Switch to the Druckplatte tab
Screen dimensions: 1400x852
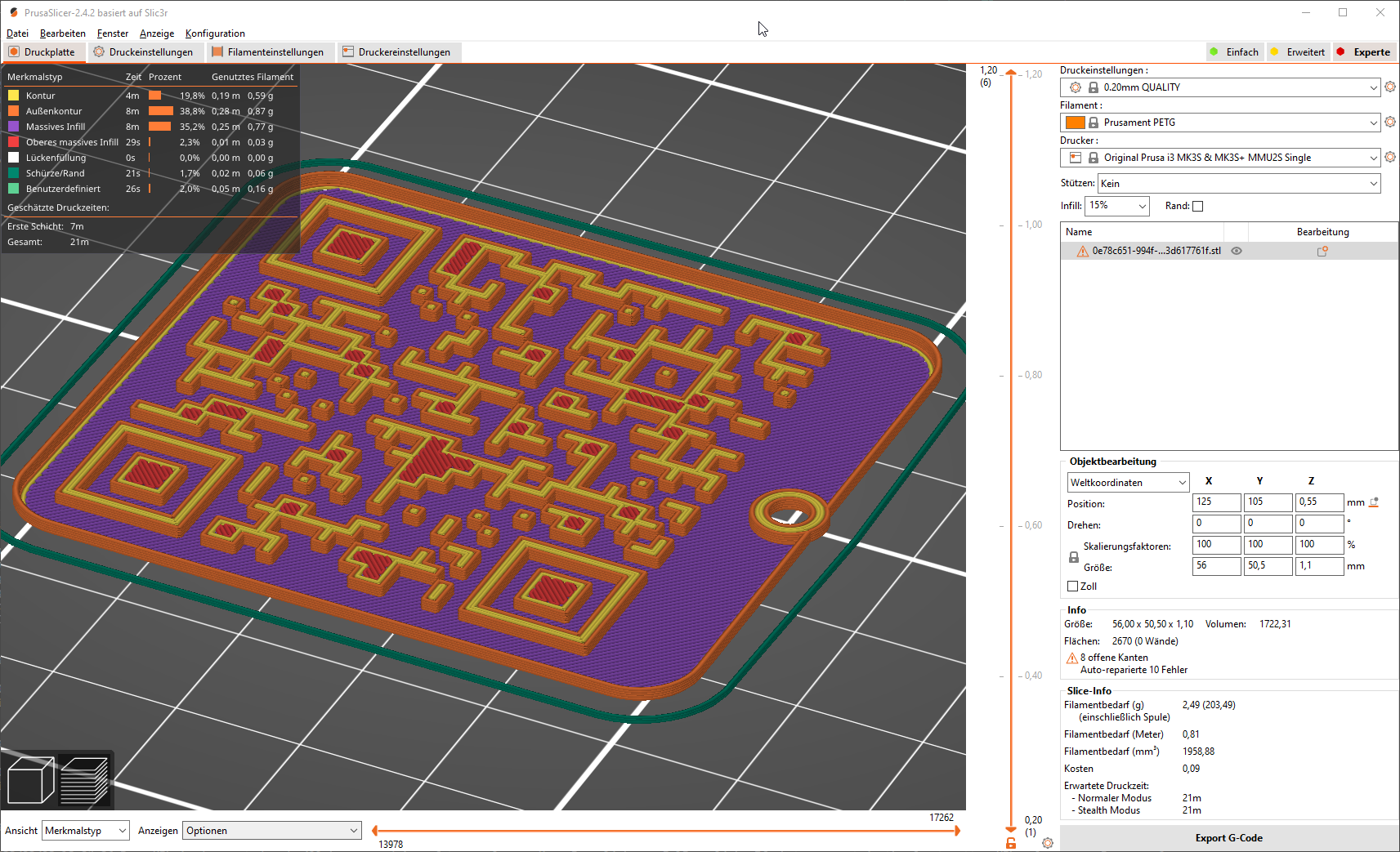click(42, 52)
